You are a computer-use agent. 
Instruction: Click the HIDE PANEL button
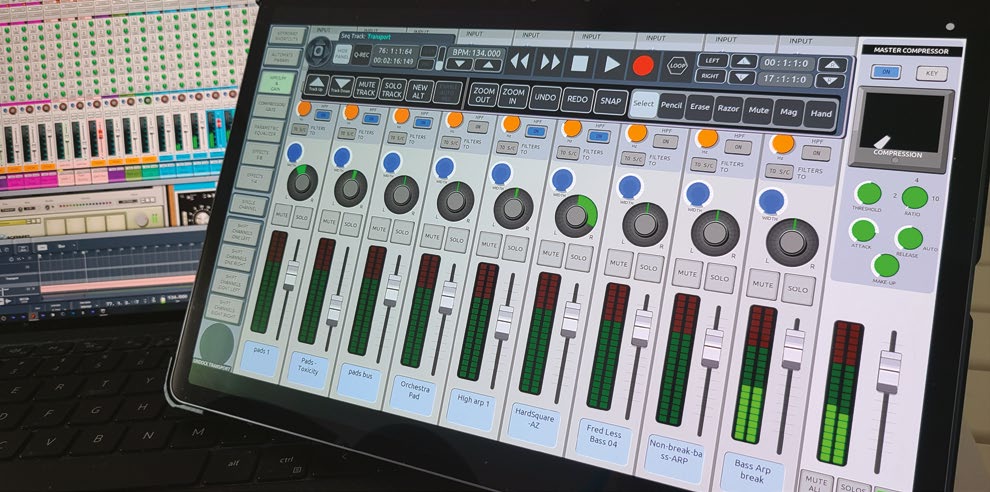[342, 54]
